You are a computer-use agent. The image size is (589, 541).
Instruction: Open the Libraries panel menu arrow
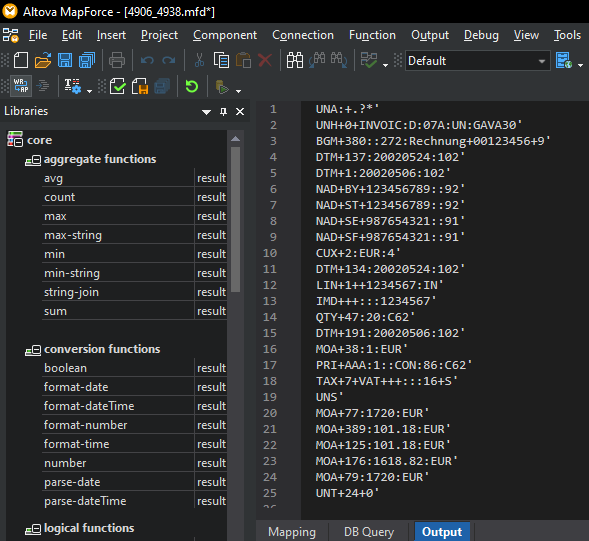click(206, 112)
